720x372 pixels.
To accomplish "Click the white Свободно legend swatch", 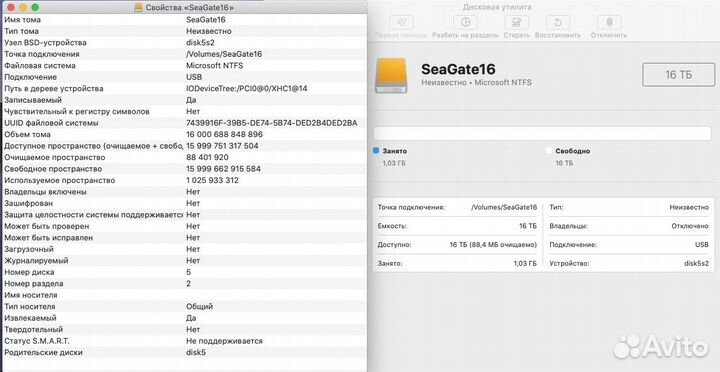I will tap(549, 150).
